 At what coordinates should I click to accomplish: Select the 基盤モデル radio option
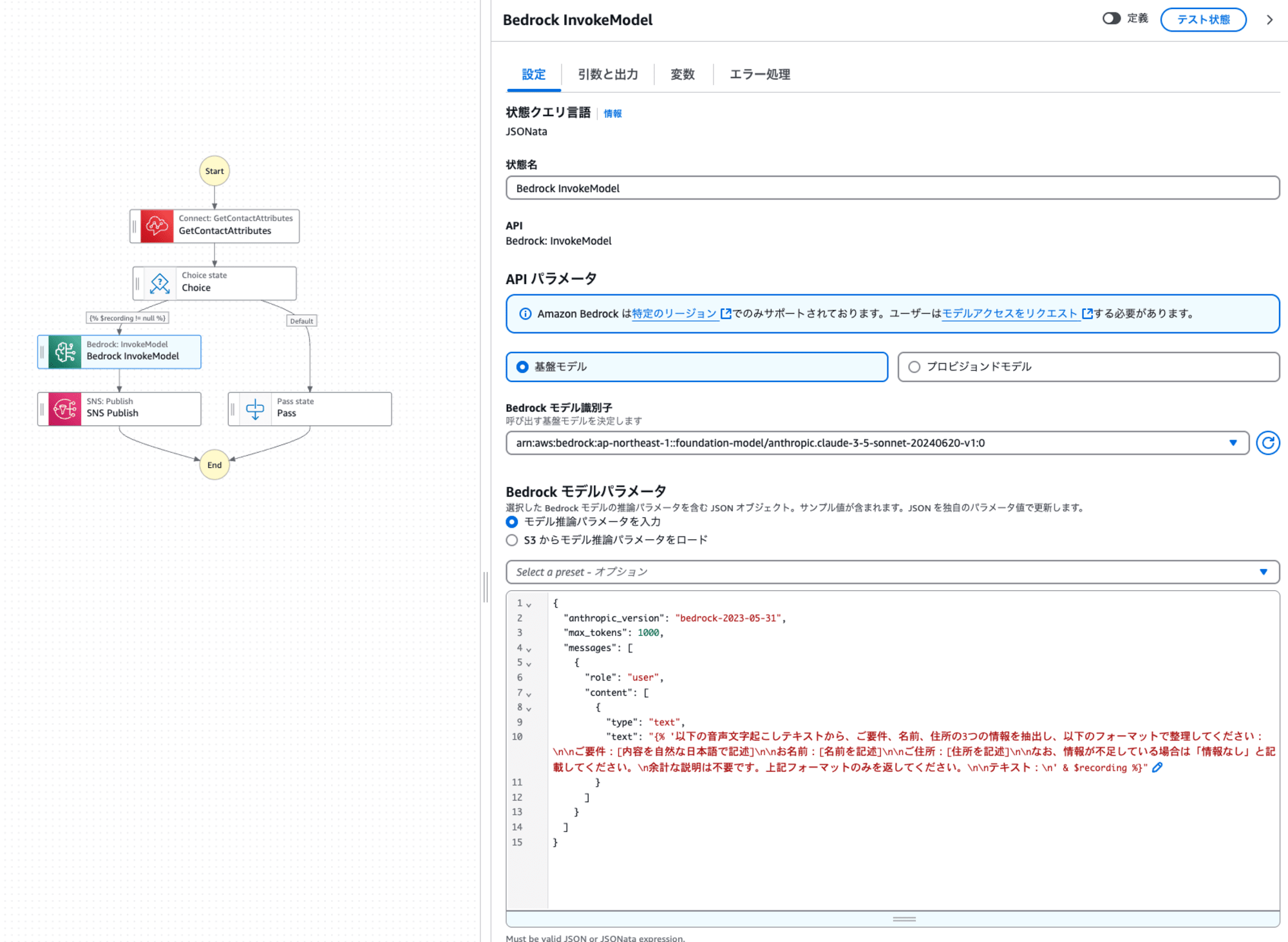pos(522,367)
